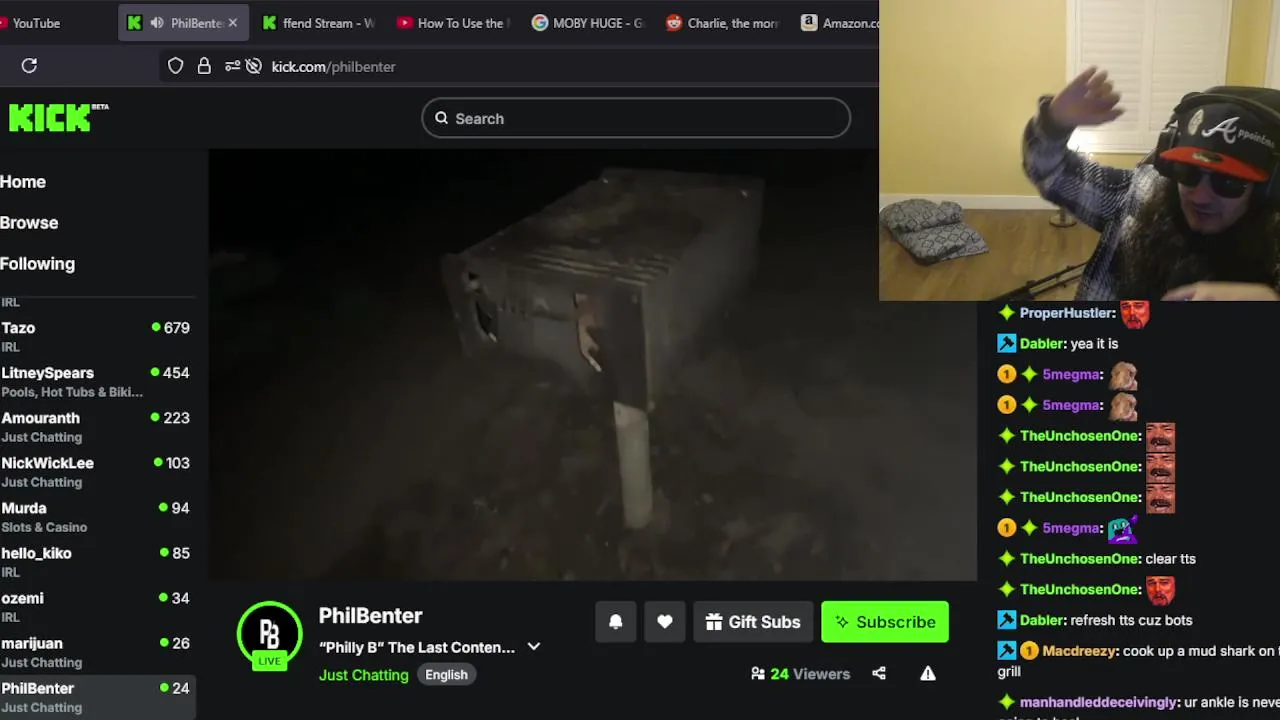This screenshot has width=1280, height=720.
Task: Click the Kick logo
Action: click(58, 117)
